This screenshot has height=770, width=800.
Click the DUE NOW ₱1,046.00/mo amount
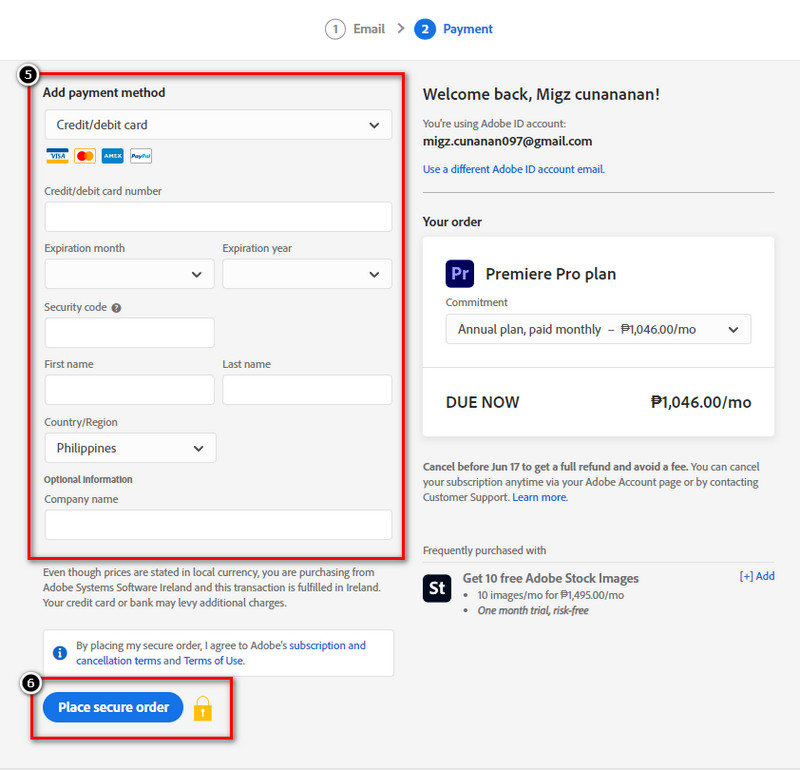pos(701,402)
